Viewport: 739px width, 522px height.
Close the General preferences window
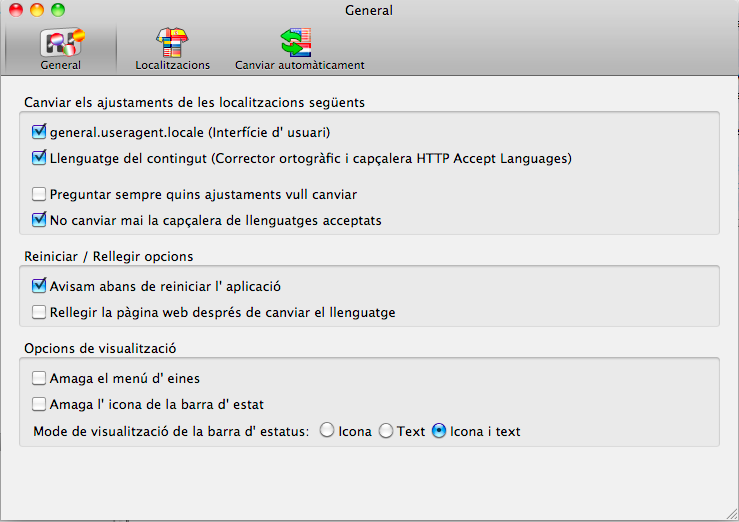16,10
